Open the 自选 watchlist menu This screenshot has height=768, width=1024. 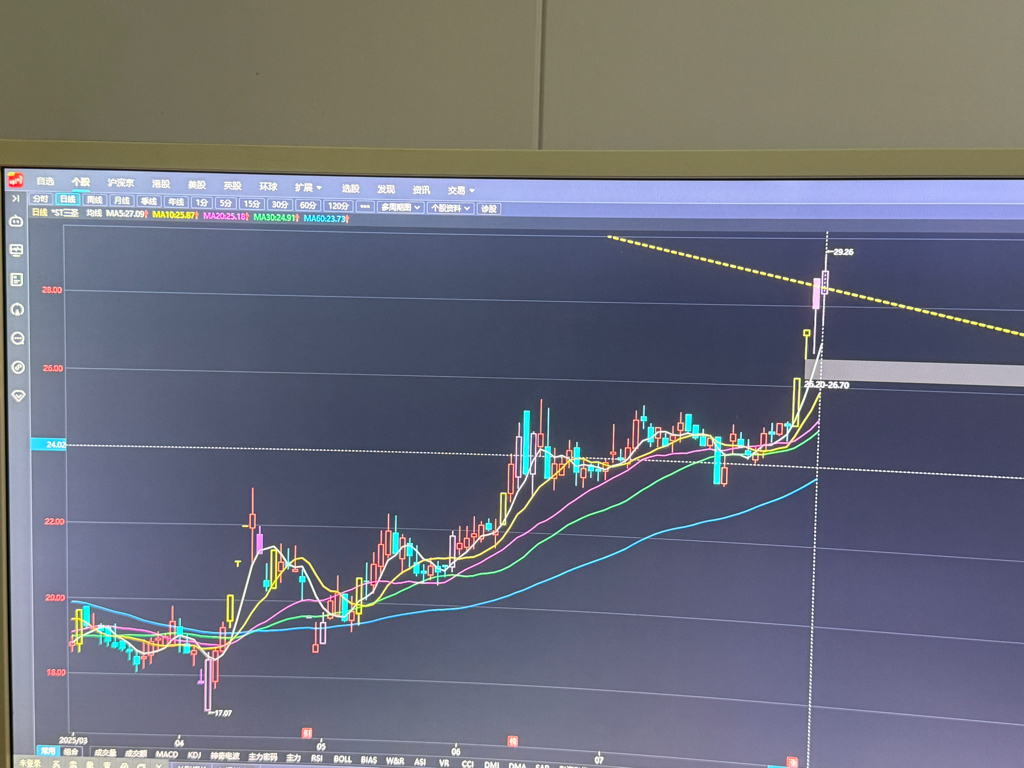(x=45, y=181)
